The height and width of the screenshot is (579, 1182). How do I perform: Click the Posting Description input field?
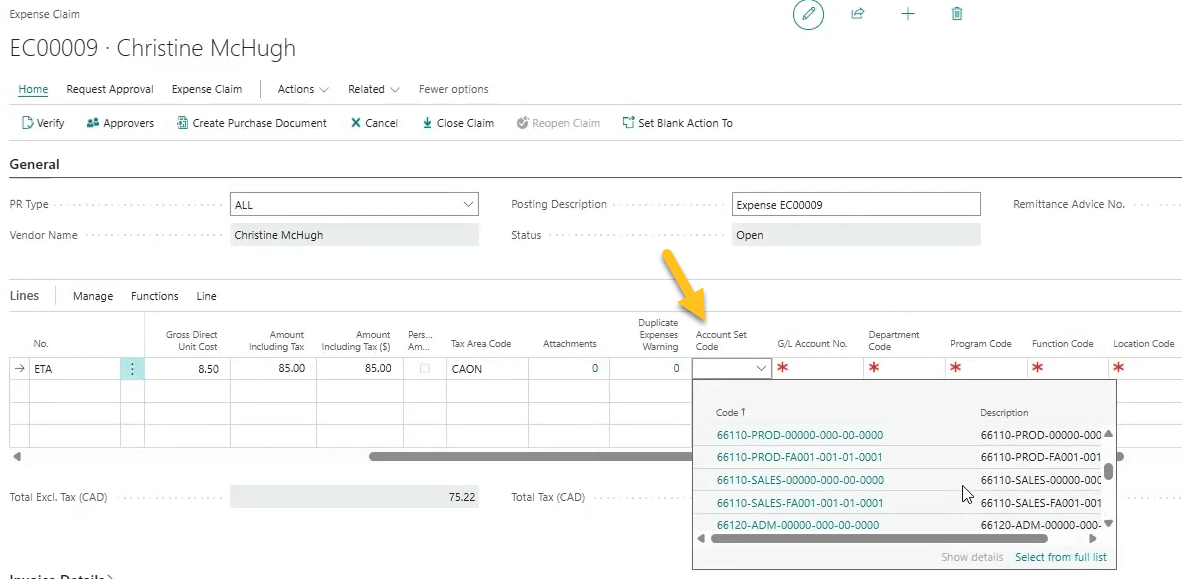tap(855, 204)
